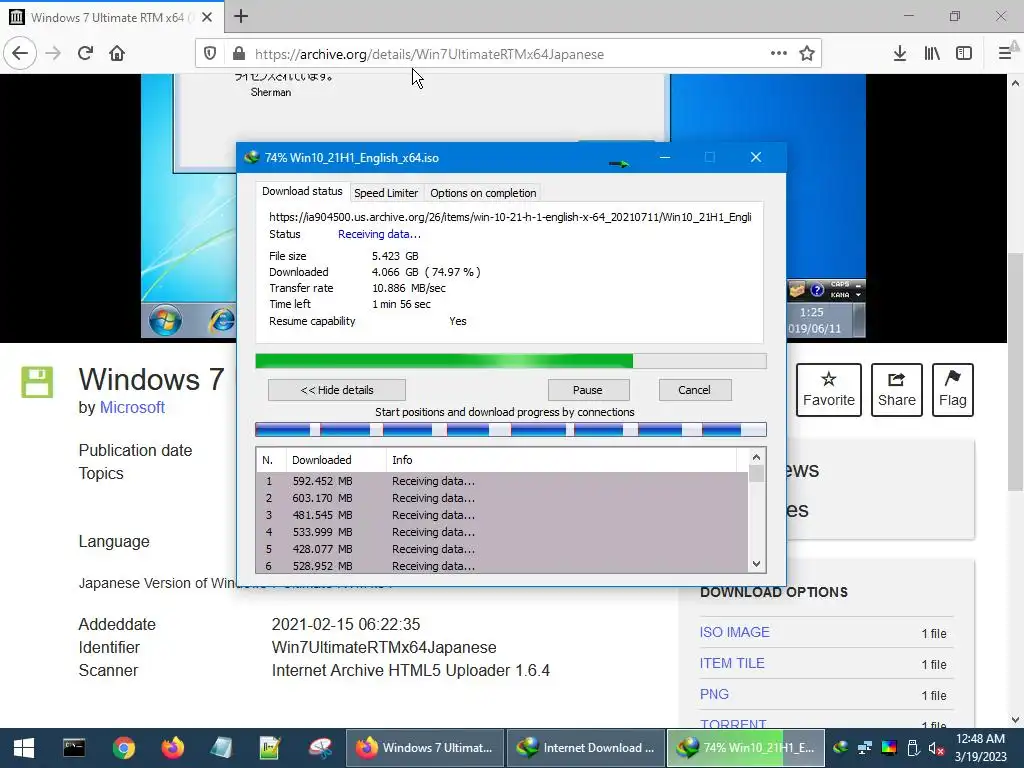
Task: Open Firefox hamburger menu
Action: (1005, 54)
